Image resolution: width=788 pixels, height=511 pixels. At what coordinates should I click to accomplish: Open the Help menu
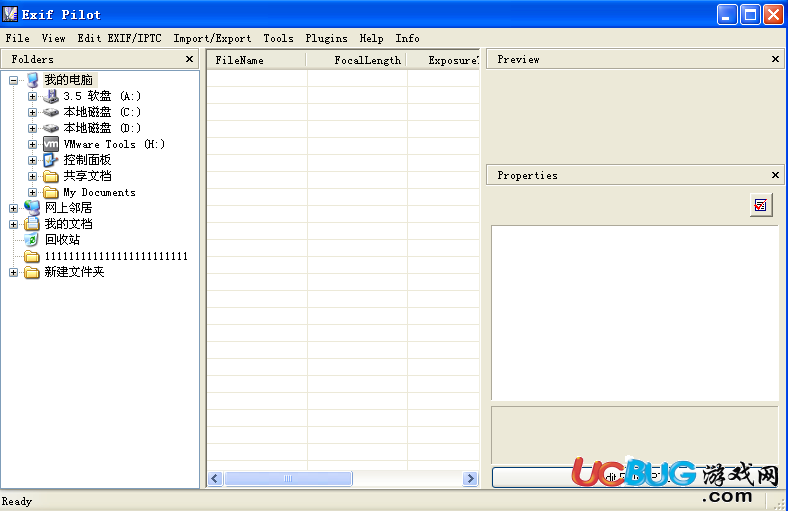click(371, 38)
